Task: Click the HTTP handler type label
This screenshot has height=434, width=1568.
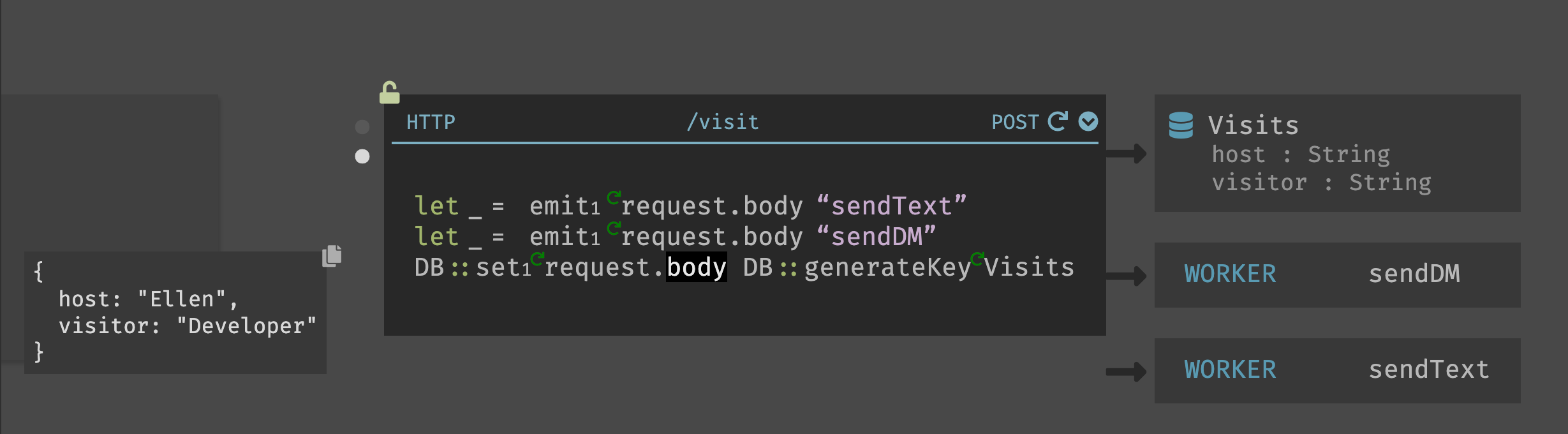Action: coord(431,122)
